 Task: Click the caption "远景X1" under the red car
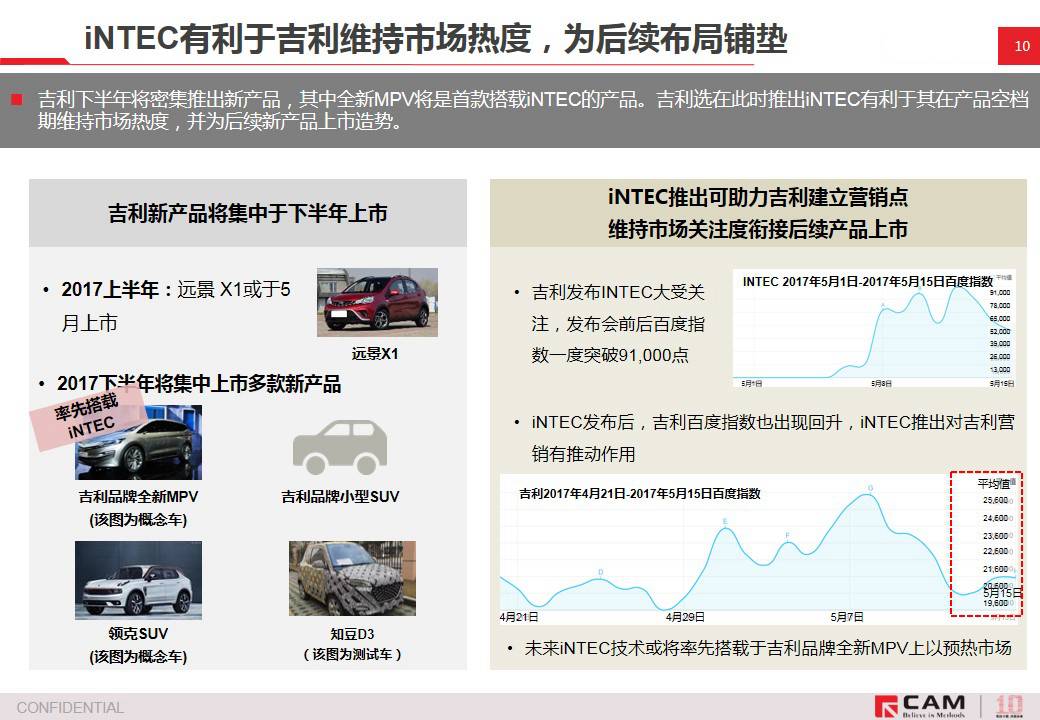tap(375, 353)
